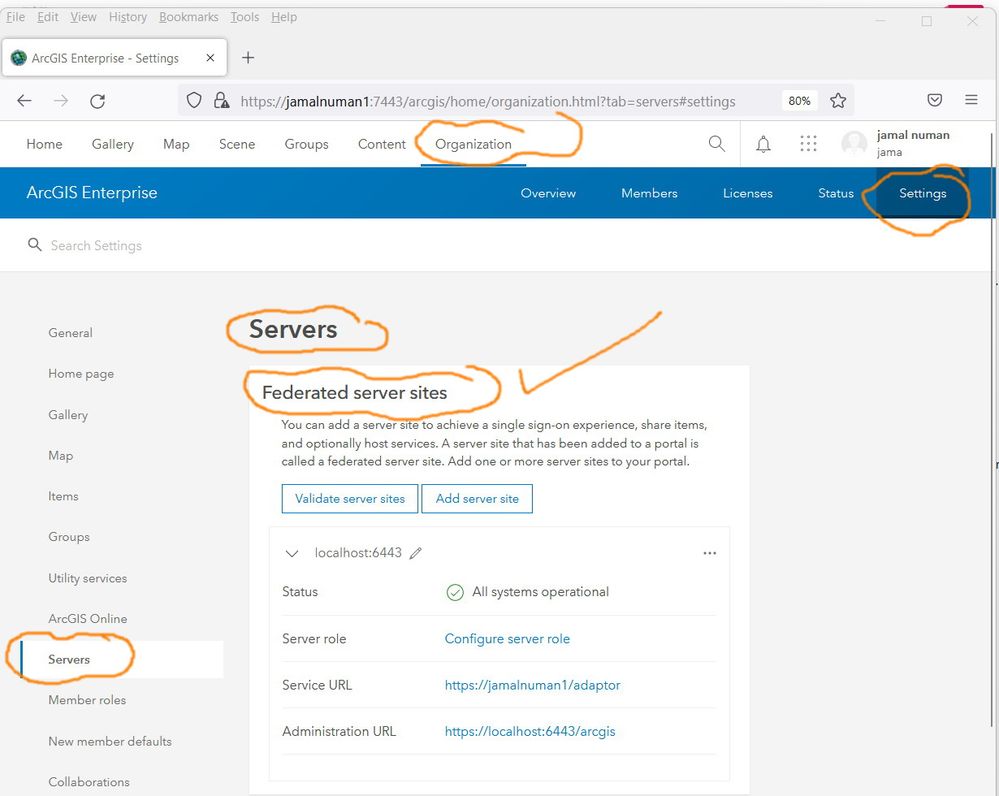Collapse the localhost:6443 server details

[292, 553]
